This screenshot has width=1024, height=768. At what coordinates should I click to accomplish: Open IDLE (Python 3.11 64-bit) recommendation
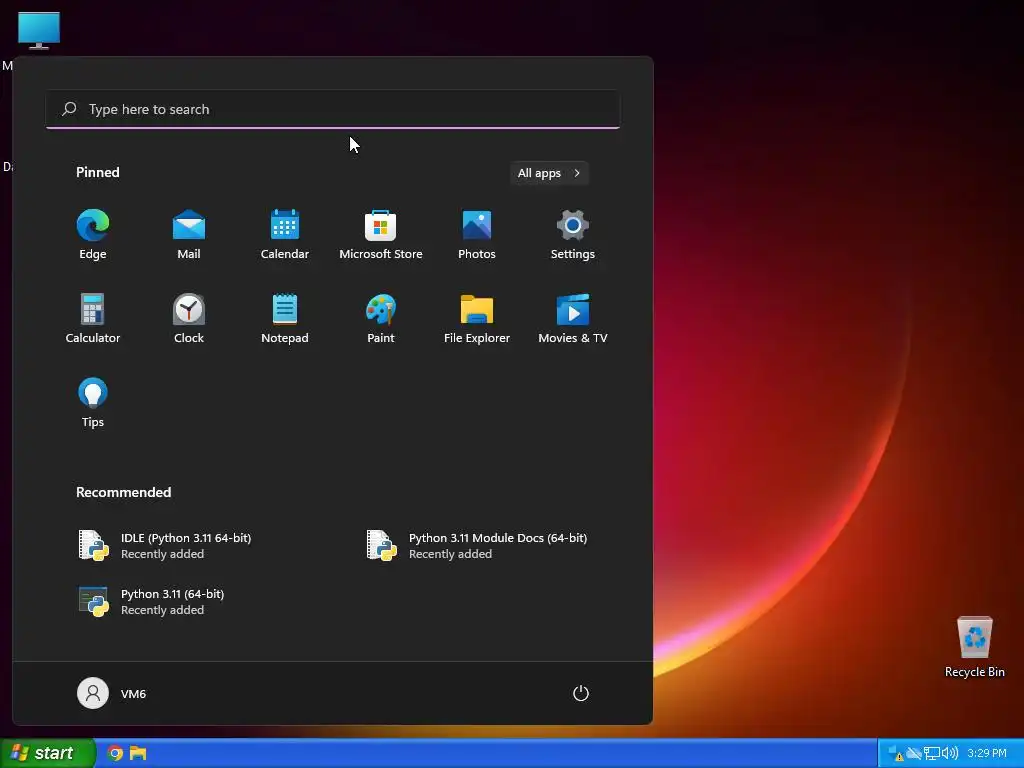click(165, 545)
